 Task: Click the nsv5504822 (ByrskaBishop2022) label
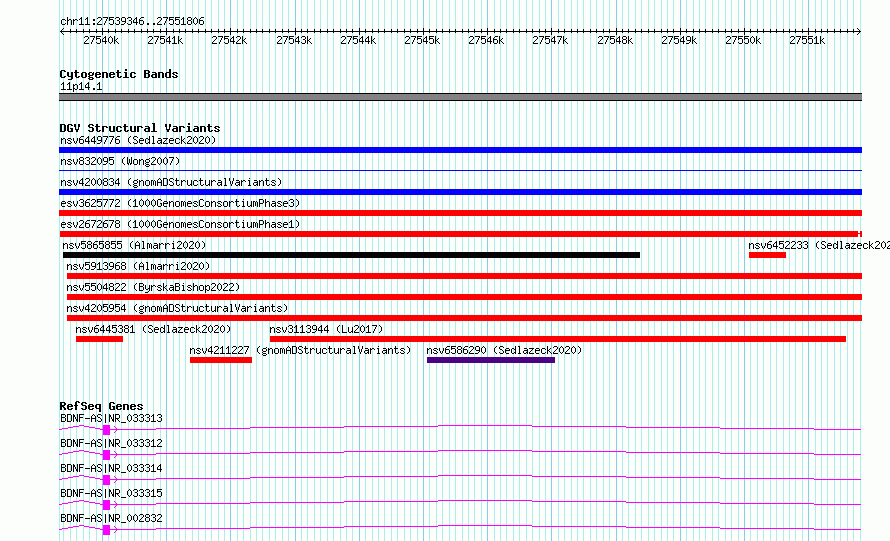(153, 287)
